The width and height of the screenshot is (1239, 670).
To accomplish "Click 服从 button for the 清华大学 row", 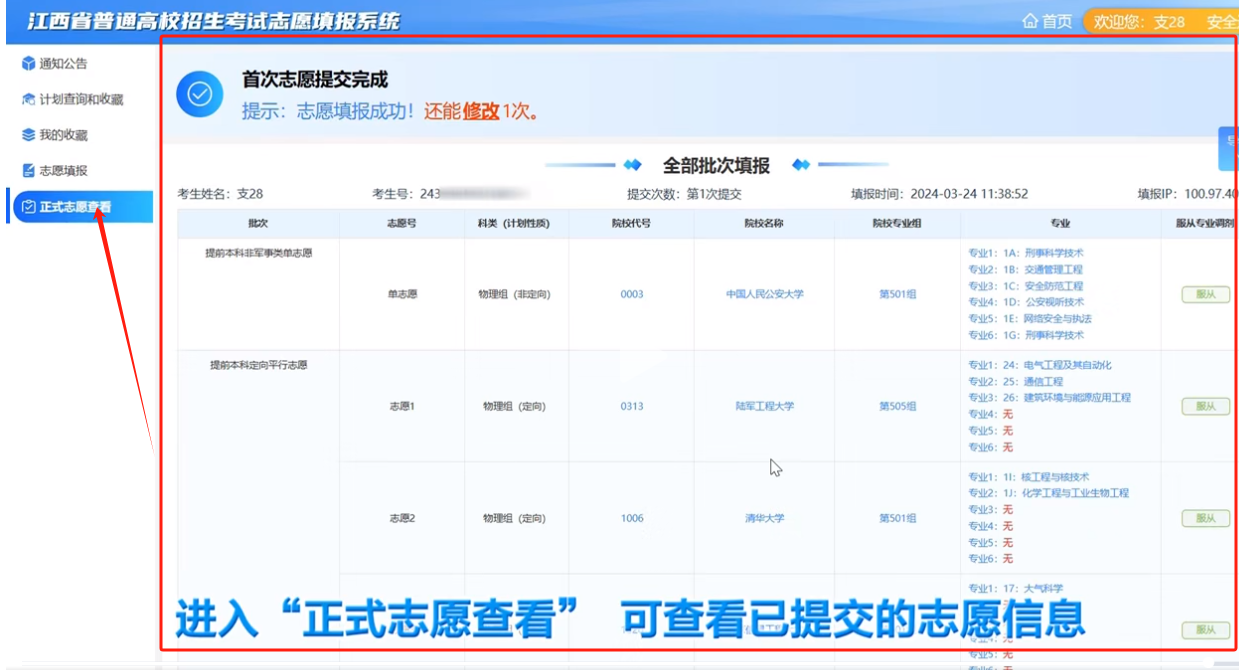I will 1204,518.
